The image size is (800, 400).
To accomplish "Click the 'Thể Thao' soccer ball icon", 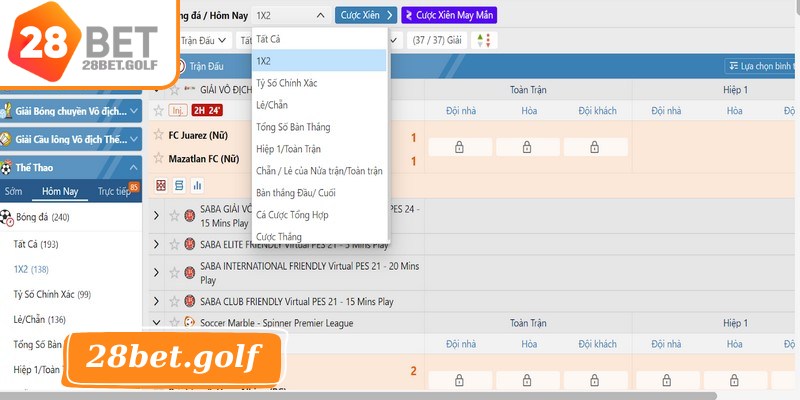I will pyautogui.click(x=6, y=167).
